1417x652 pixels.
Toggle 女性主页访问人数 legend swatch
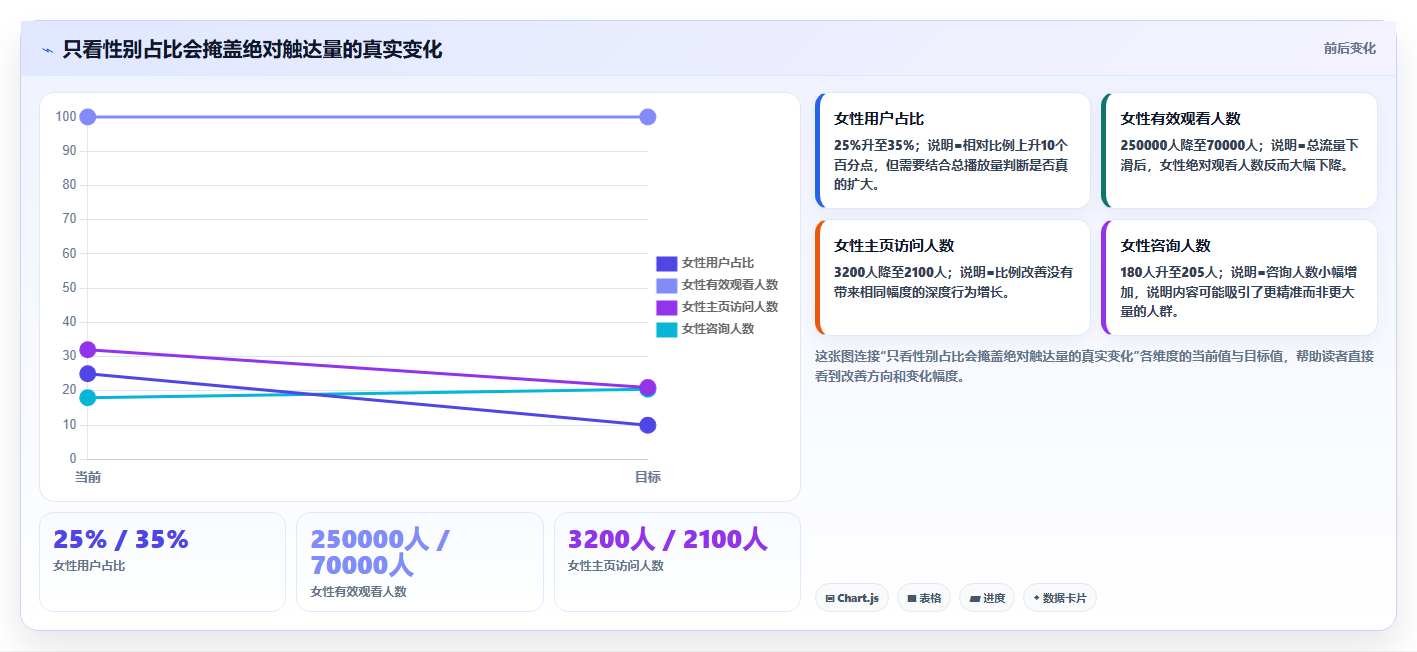pos(666,308)
